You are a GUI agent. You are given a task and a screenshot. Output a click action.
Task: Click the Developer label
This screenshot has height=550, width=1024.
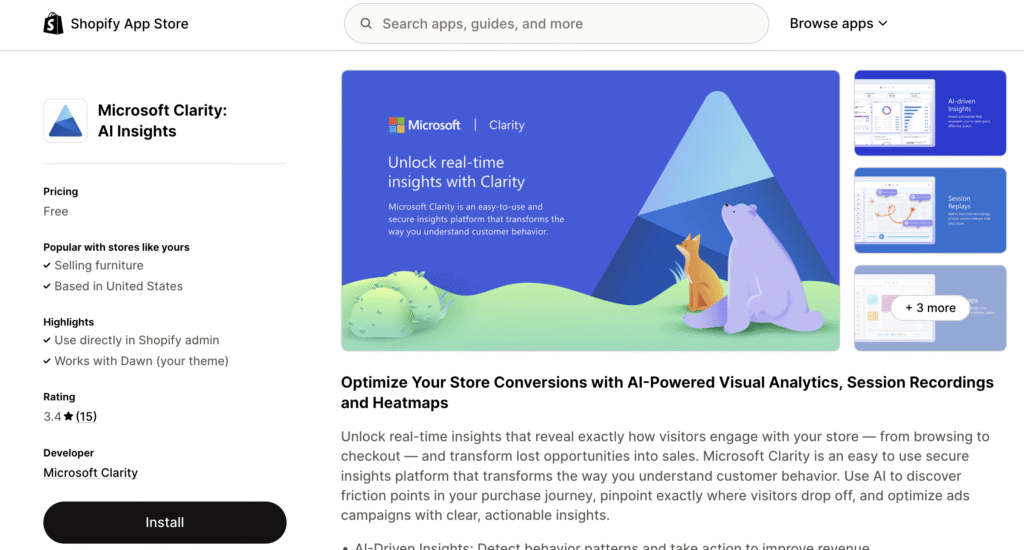(x=69, y=453)
